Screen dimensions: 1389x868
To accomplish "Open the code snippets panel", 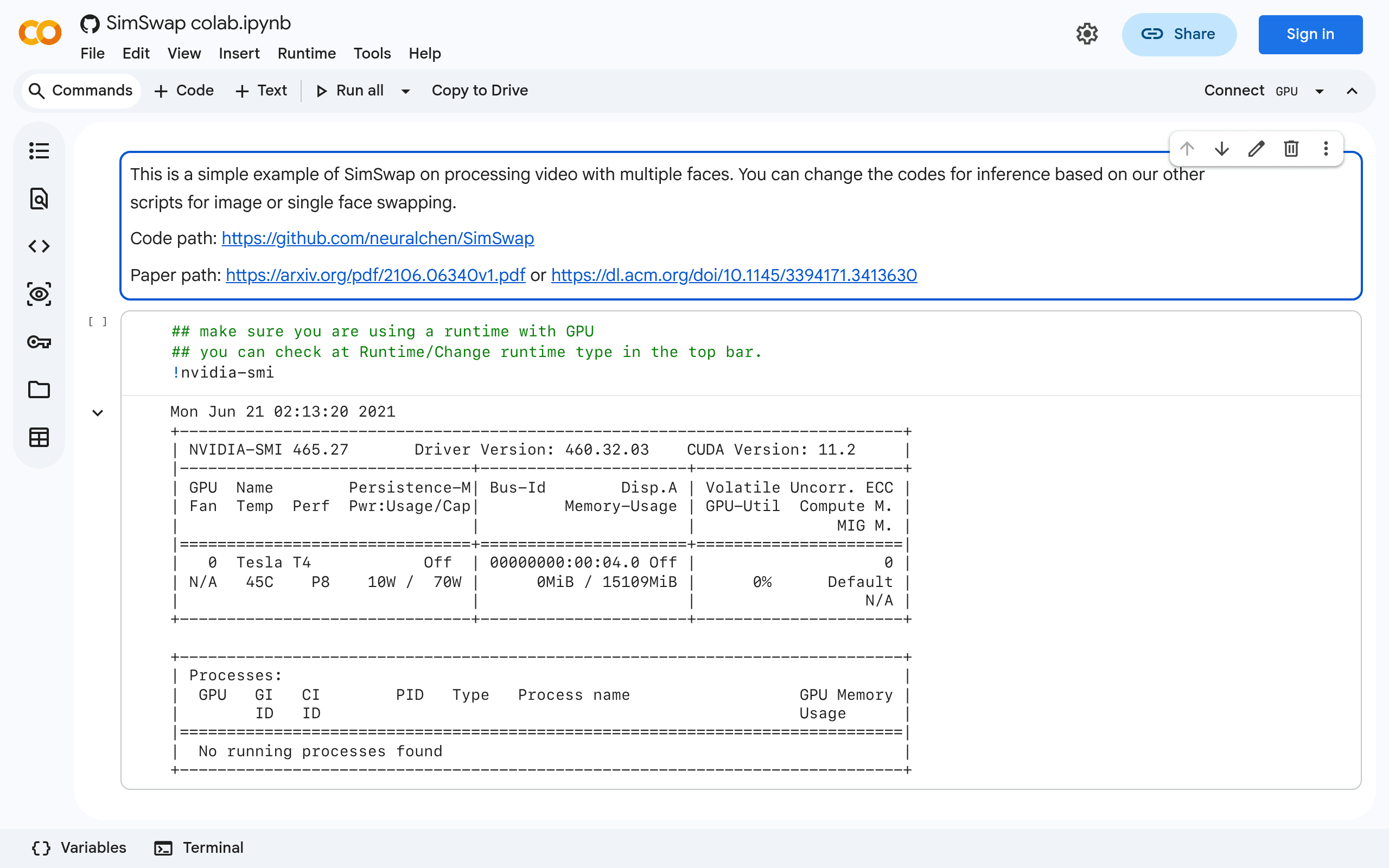I will point(39,246).
